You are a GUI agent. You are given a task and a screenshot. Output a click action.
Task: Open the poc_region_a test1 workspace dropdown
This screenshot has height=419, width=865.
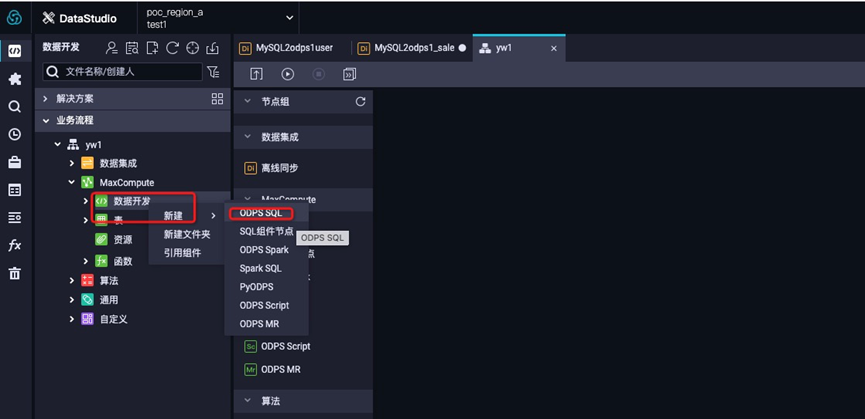pos(218,18)
